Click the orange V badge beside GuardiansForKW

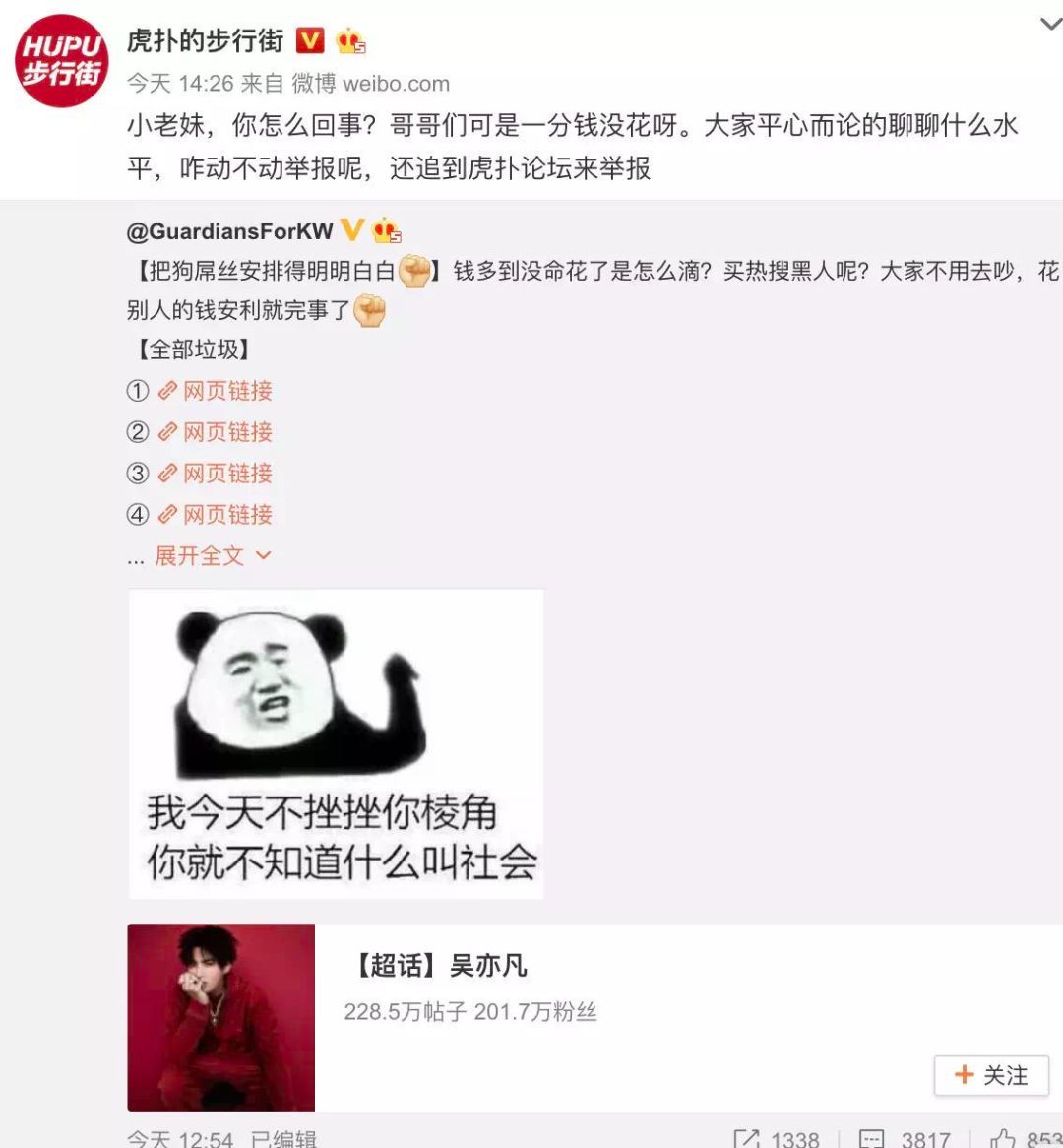tap(352, 229)
